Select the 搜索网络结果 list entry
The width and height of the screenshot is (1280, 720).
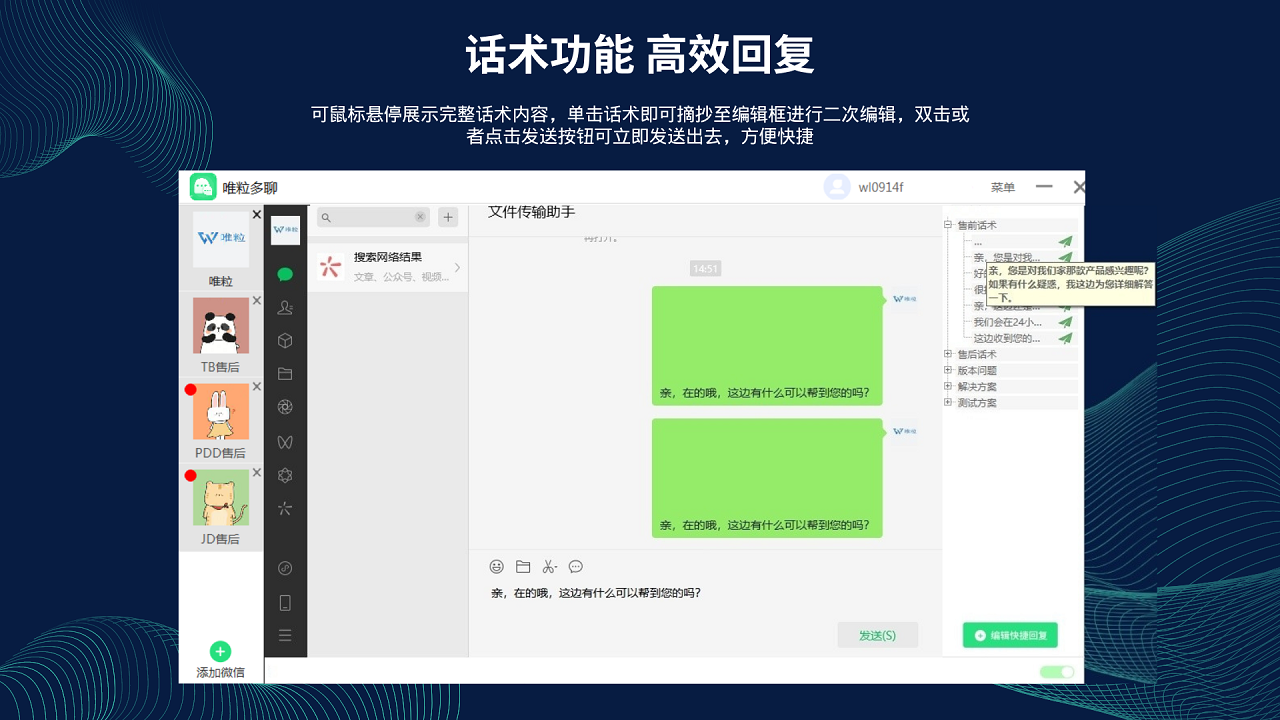coord(388,267)
